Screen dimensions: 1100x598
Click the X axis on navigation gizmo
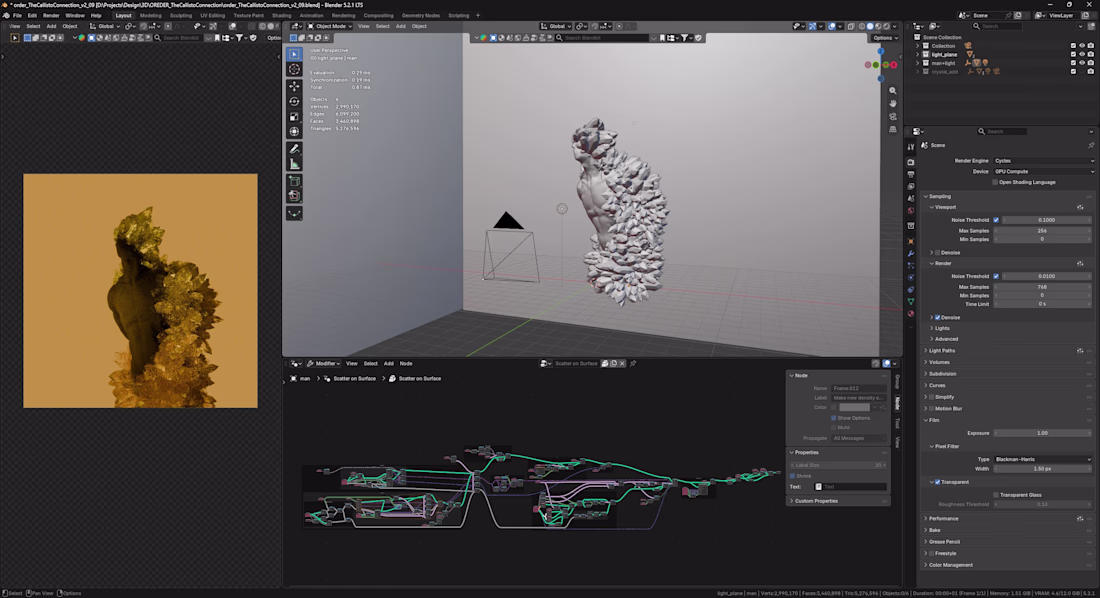893,65
